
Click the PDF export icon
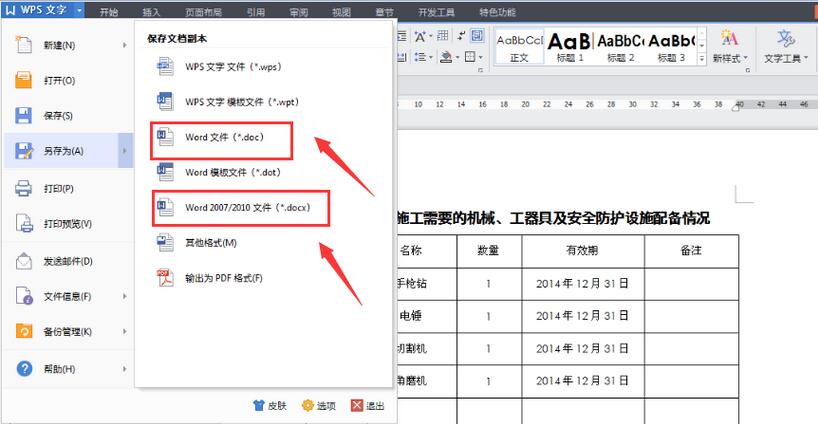pos(165,278)
